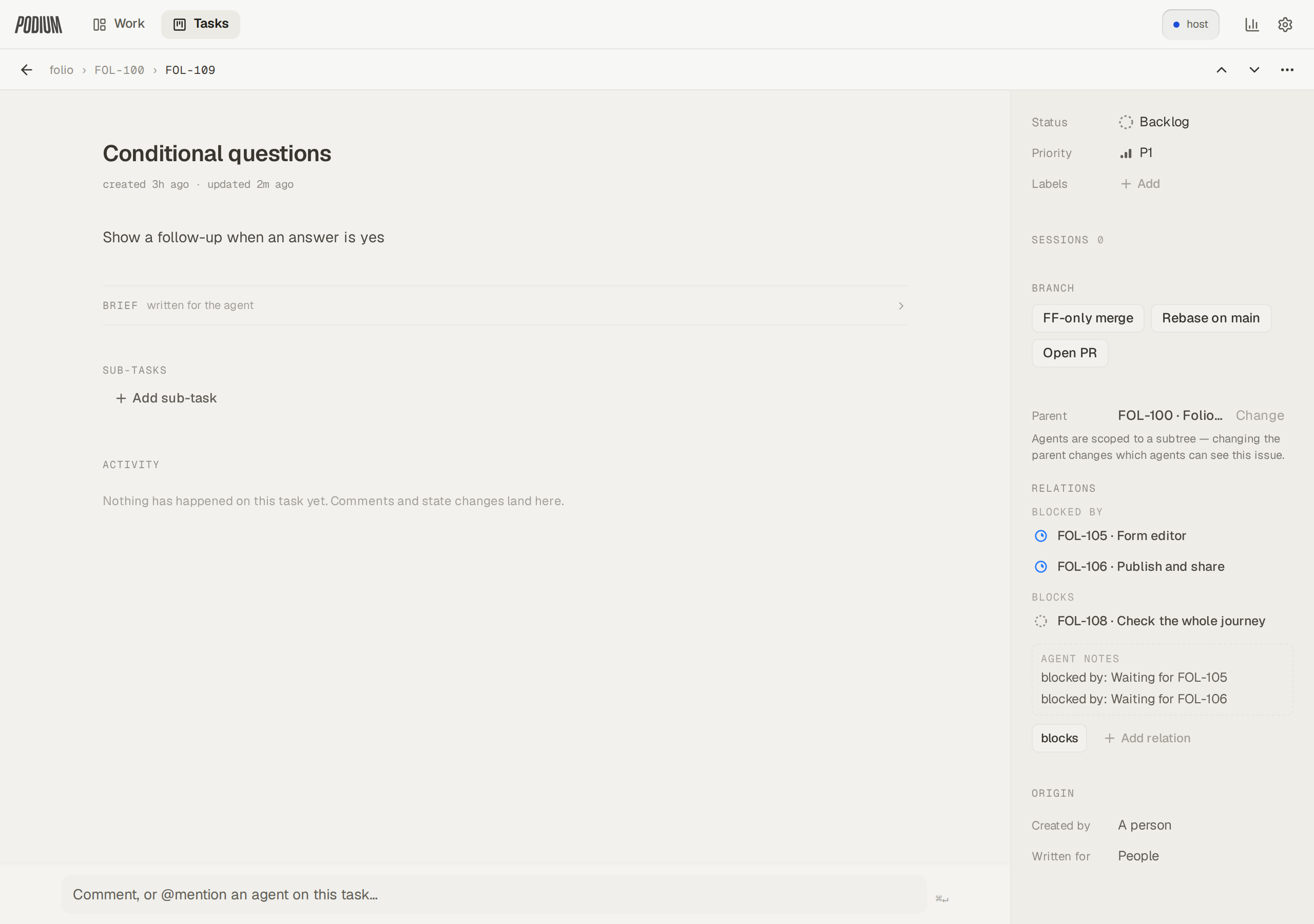This screenshot has width=1314, height=924.
Task: Open settings gear icon
Action: [1285, 25]
